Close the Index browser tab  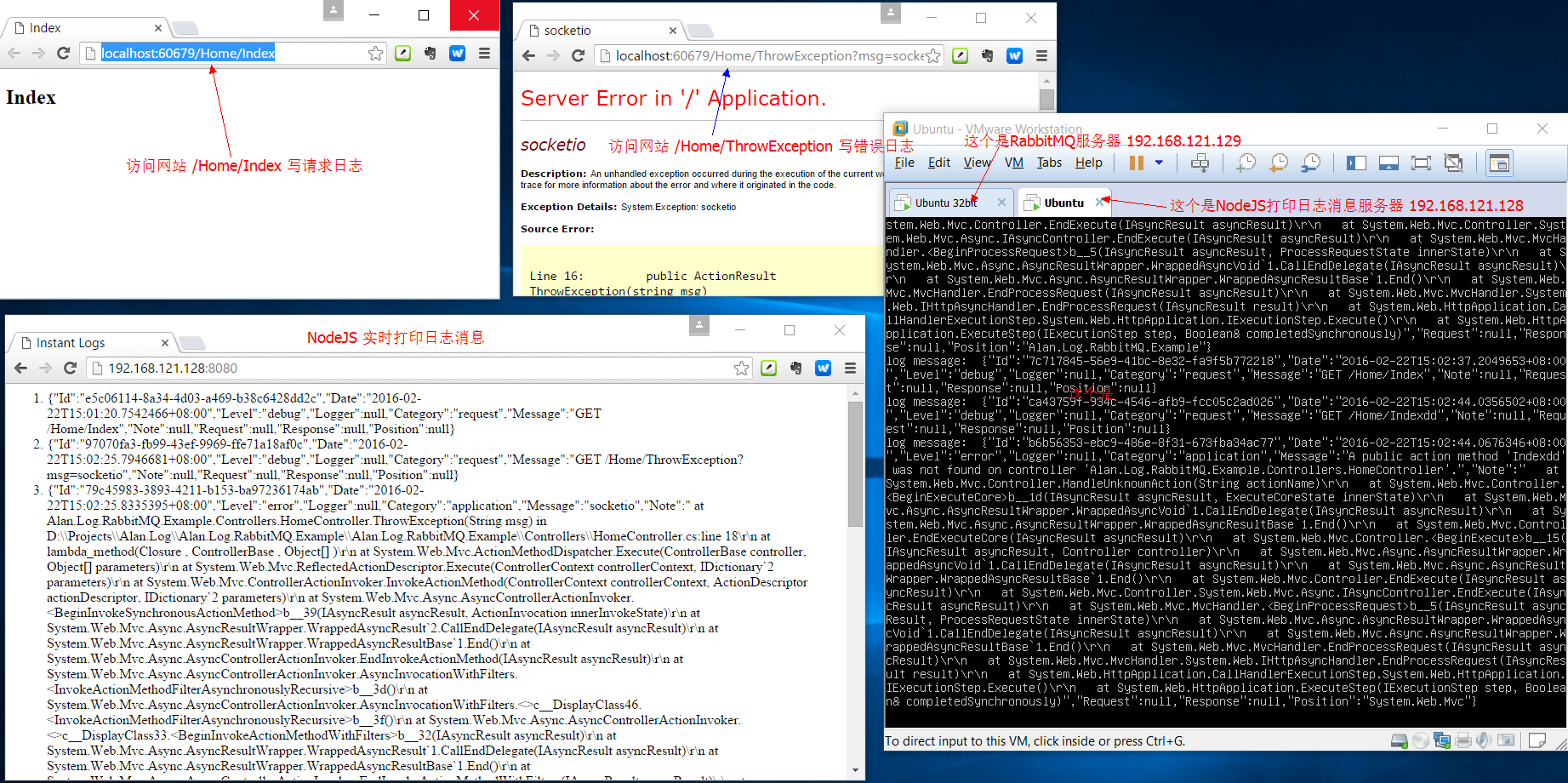(x=158, y=28)
